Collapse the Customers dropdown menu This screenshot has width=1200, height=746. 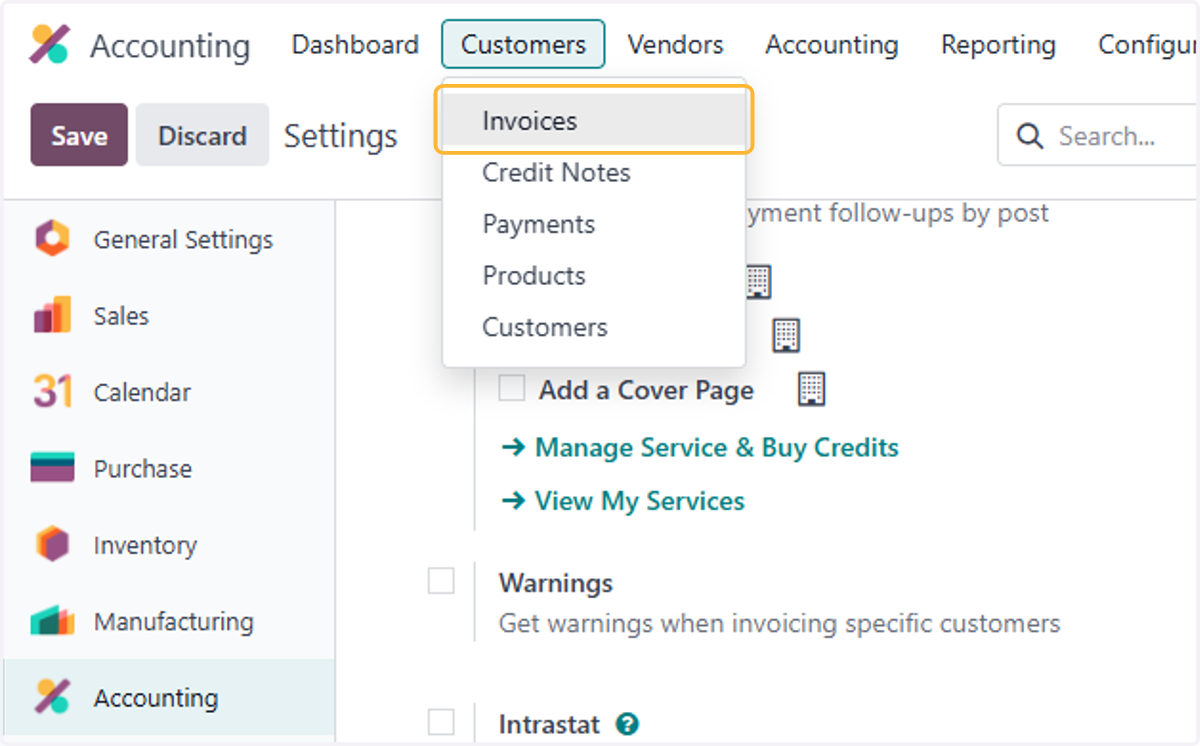[x=523, y=45]
